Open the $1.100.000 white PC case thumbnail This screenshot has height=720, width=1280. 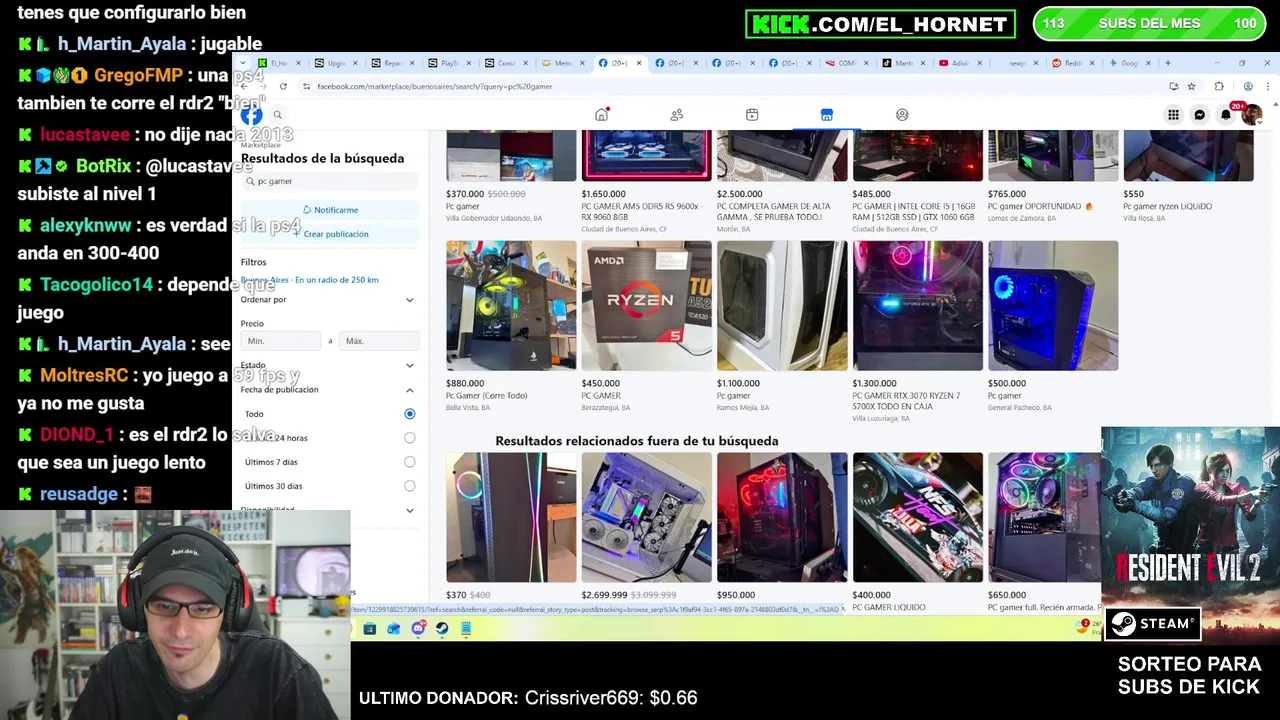[x=782, y=305]
